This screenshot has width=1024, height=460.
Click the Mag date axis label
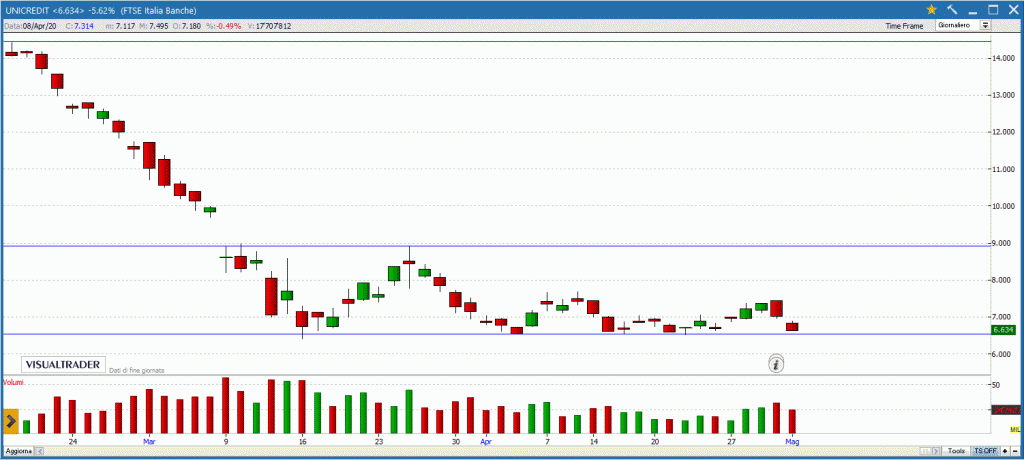point(792,441)
